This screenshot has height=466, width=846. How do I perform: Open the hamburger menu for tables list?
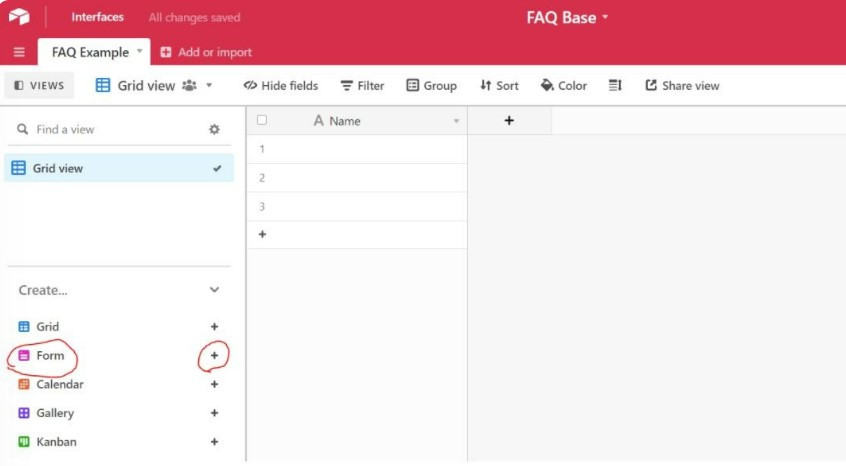coord(19,52)
